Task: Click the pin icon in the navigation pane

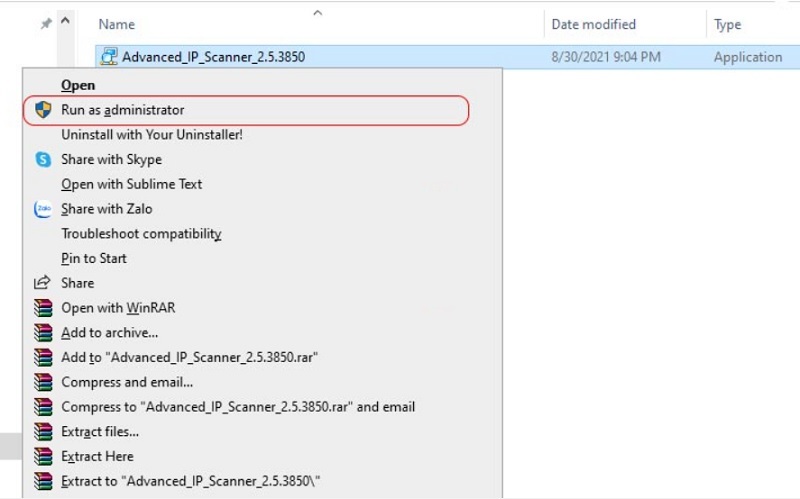Action: click(45, 23)
